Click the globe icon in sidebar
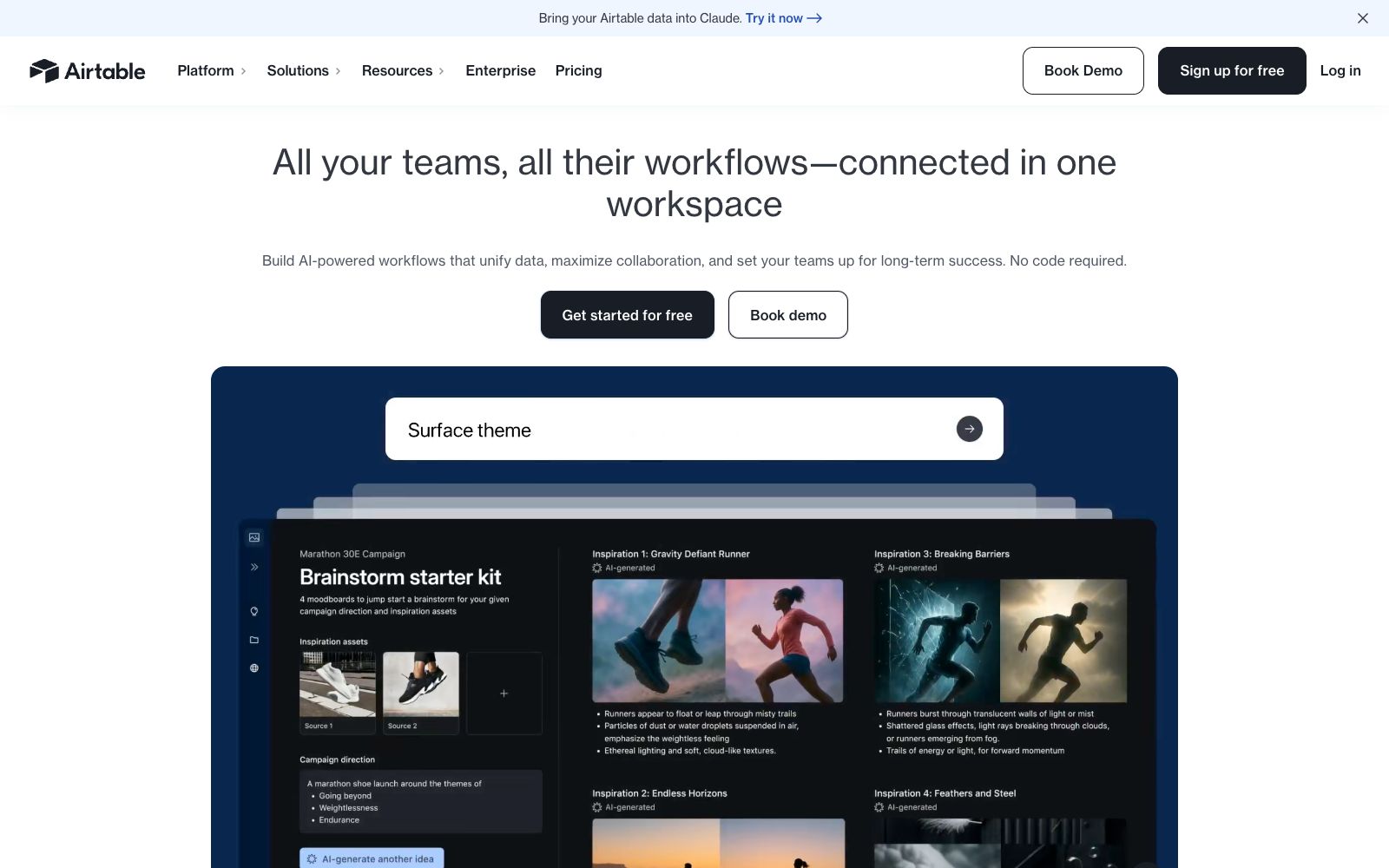This screenshot has width=1389, height=868. click(x=254, y=668)
